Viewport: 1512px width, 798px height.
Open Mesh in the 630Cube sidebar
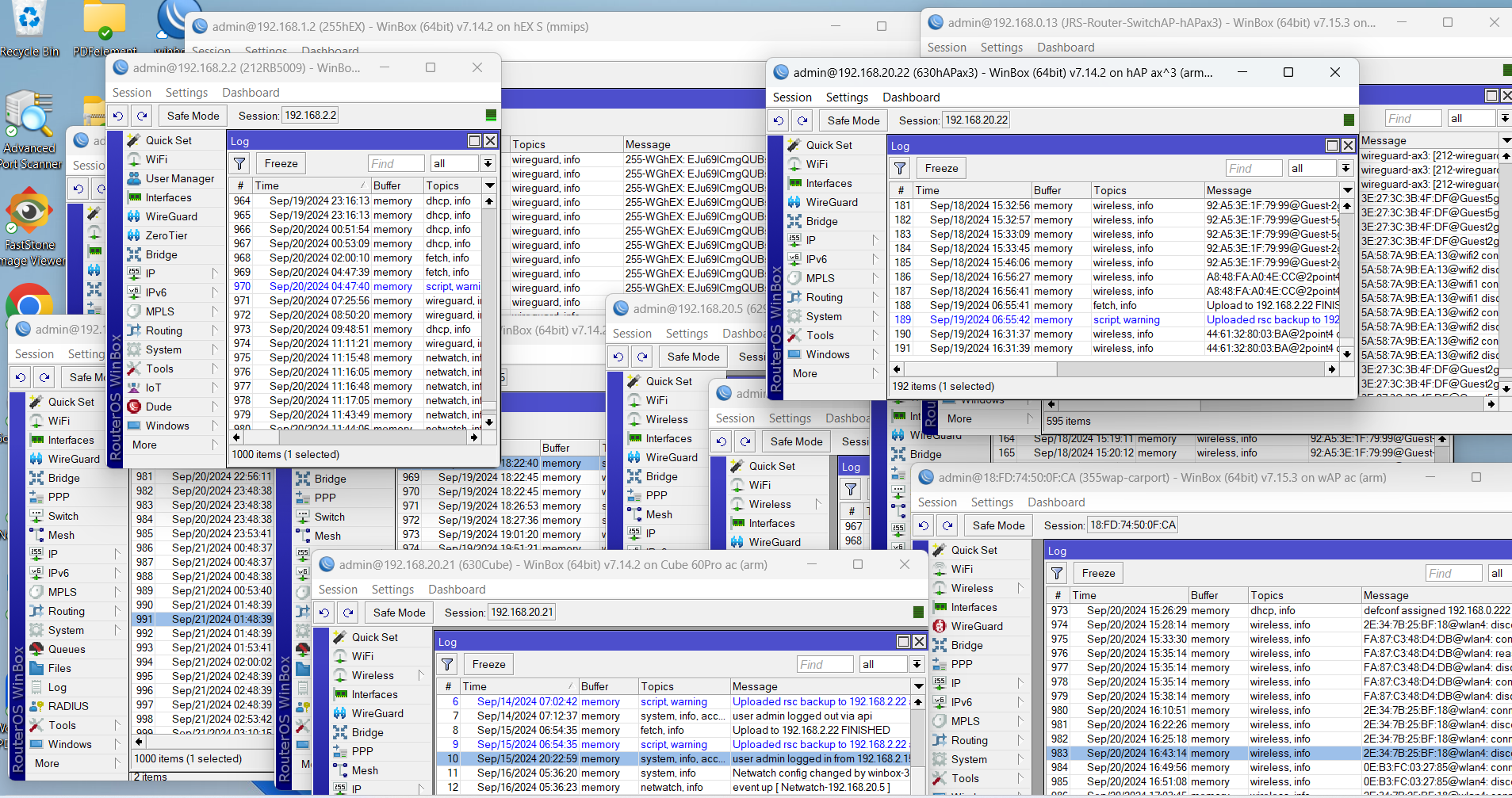click(x=365, y=770)
